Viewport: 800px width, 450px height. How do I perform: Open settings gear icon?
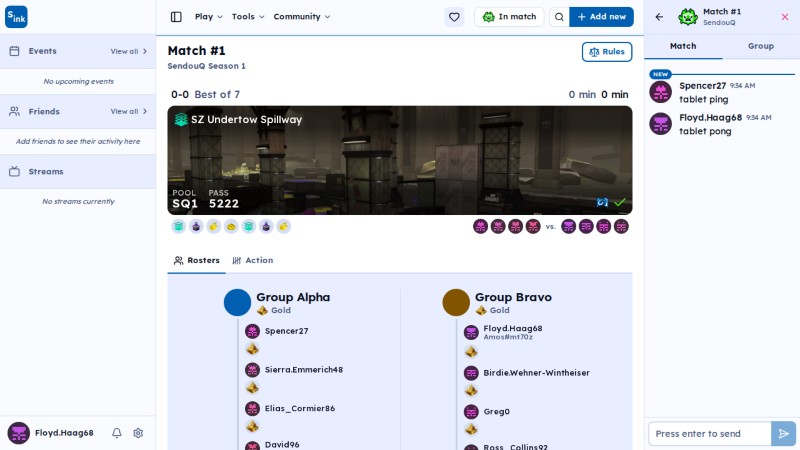[x=138, y=433]
